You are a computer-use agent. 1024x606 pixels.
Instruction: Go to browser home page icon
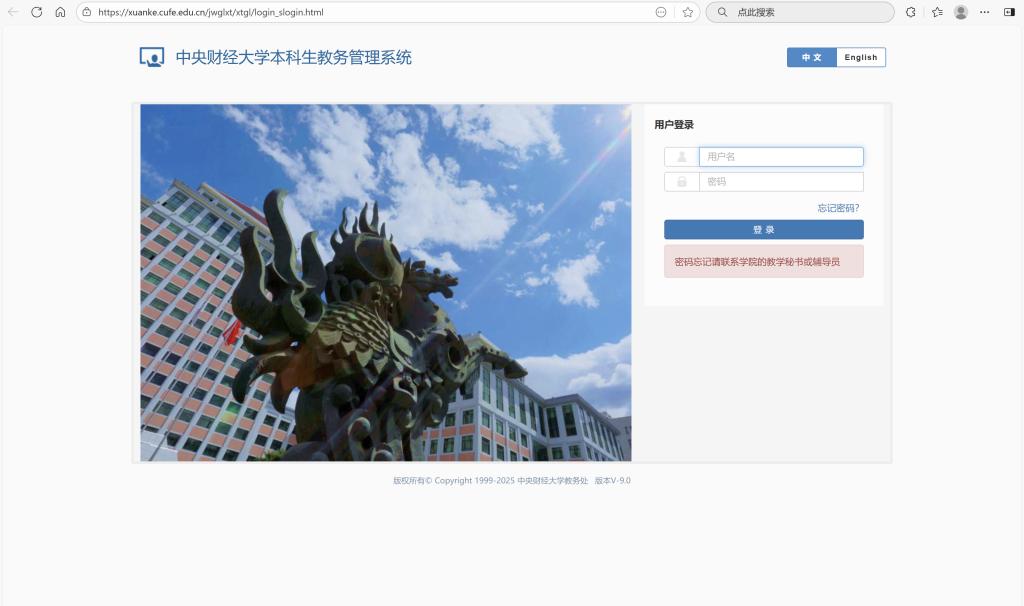[x=60, y=12]
